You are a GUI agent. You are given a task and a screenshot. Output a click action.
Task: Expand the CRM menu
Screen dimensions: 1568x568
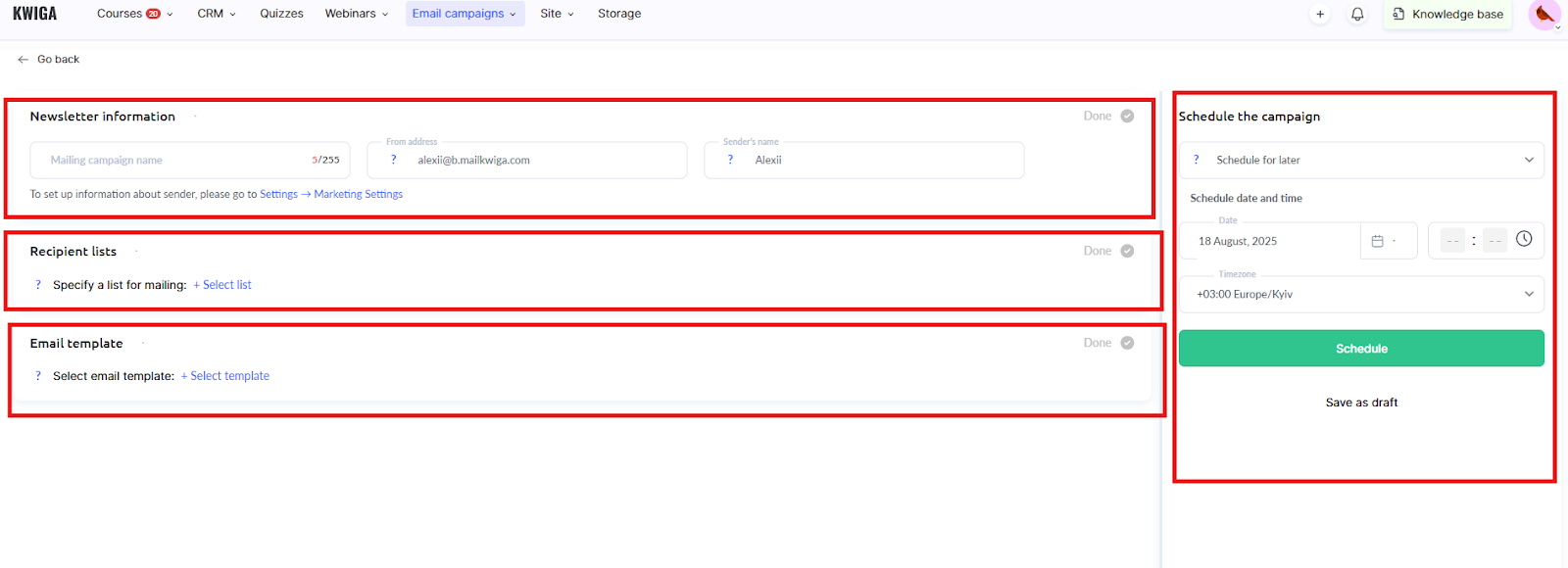pyautogui.click(x=217, y=14)
